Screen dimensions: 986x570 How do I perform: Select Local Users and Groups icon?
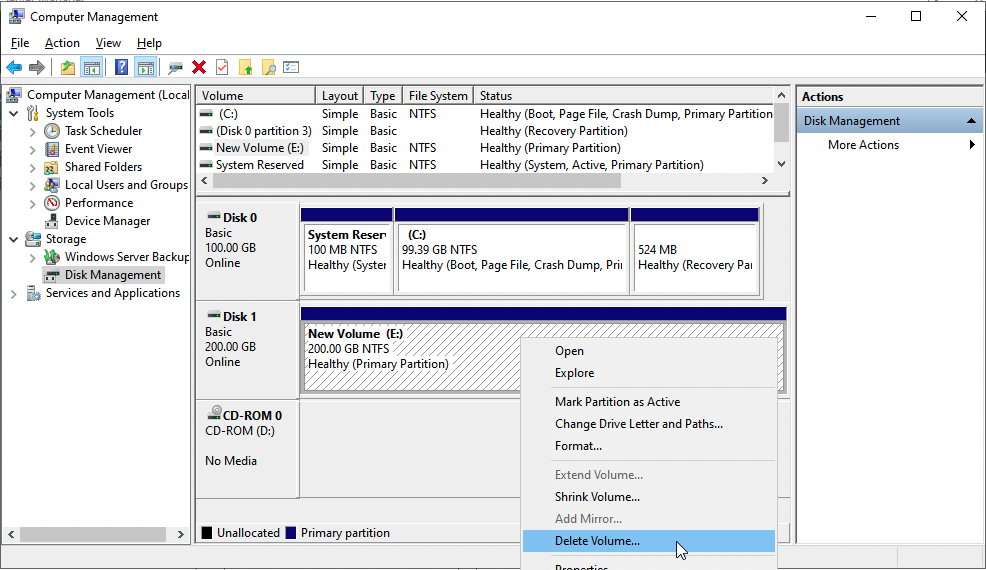[x=52, y=185]
